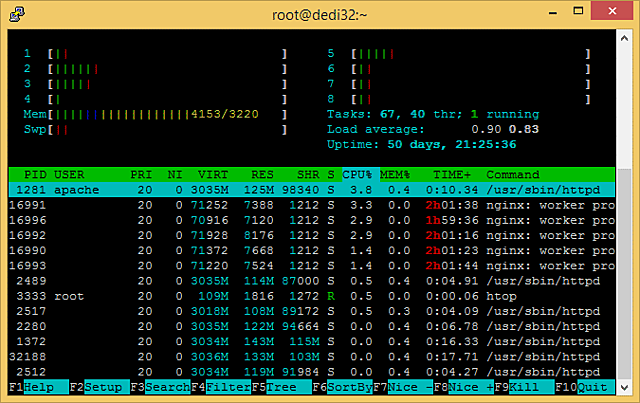Image resolution: width=640 pixels, height=403 pixels.
Task: Minimize the PuTTY window
Action: click(553, 11)
